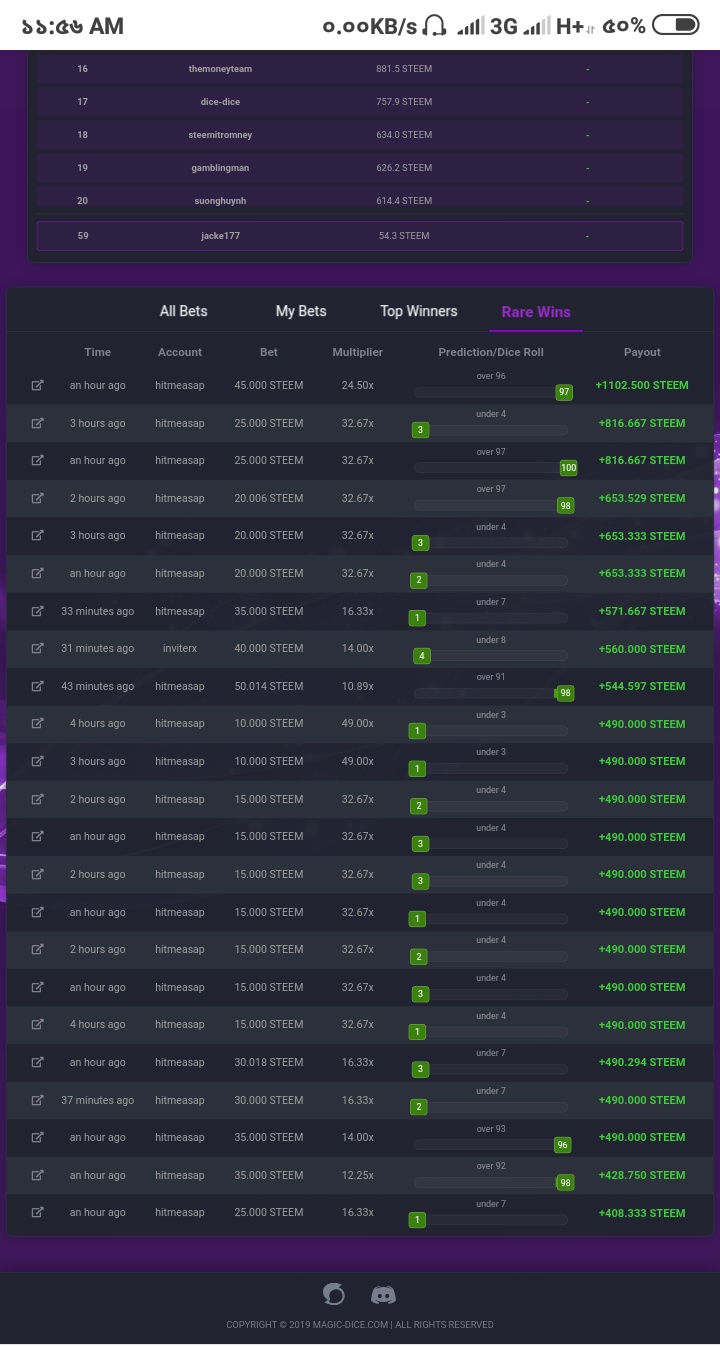Click the dice roll bar showing 100
This screenshot has height=1346, width=720.
(491, 467)
